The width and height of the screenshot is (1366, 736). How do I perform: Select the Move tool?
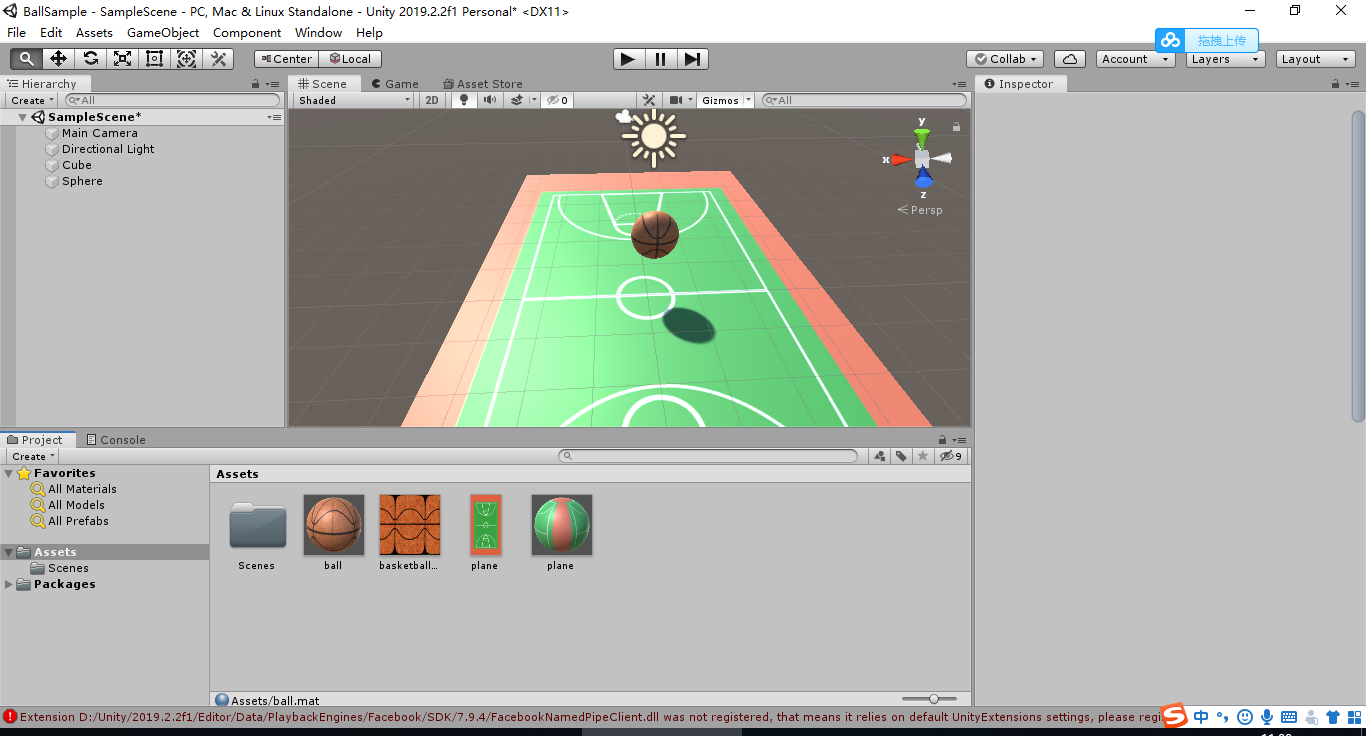58,58
